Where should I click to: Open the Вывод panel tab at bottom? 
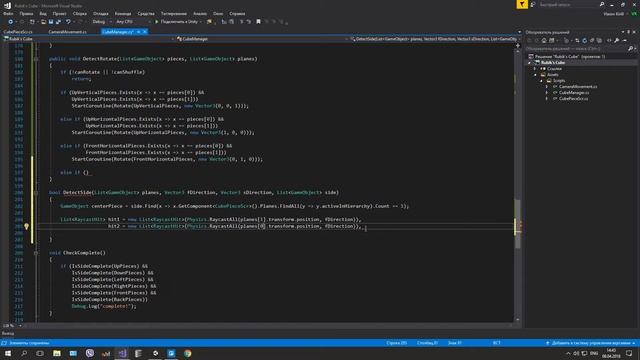click(x=8, y=333)
